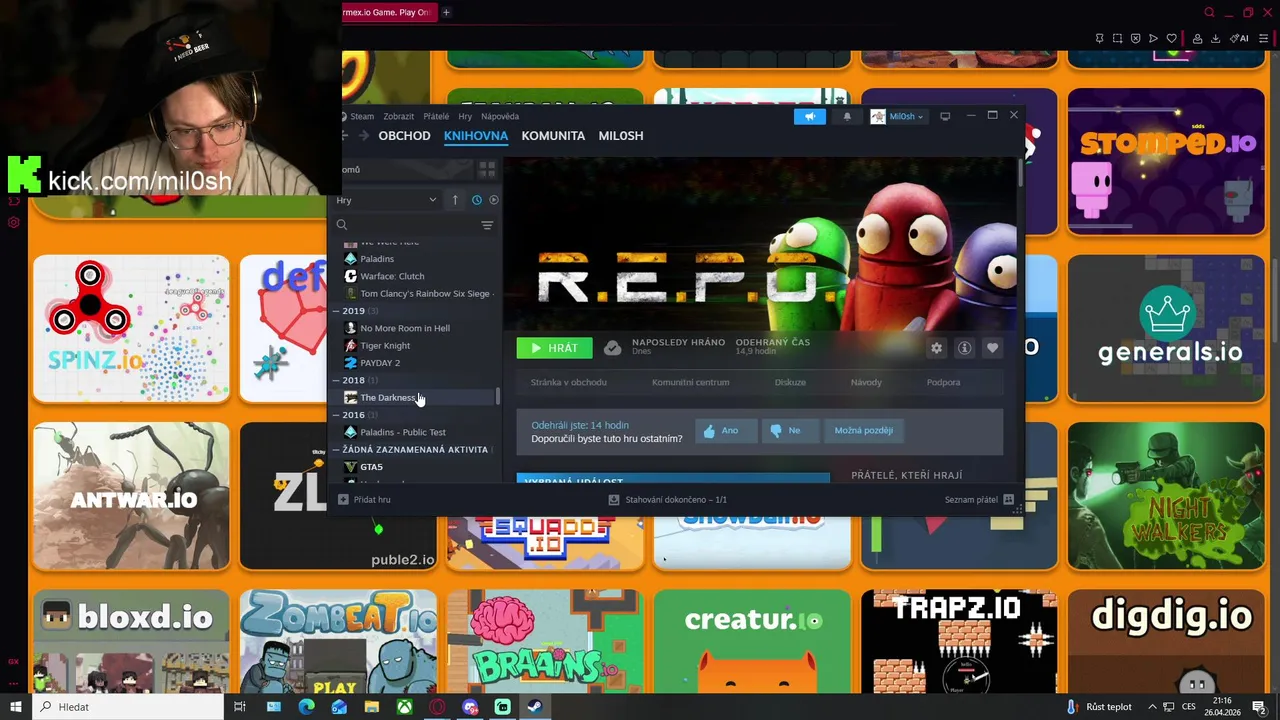
Task: Open the Steam menu
Action: tap(361, 116)
